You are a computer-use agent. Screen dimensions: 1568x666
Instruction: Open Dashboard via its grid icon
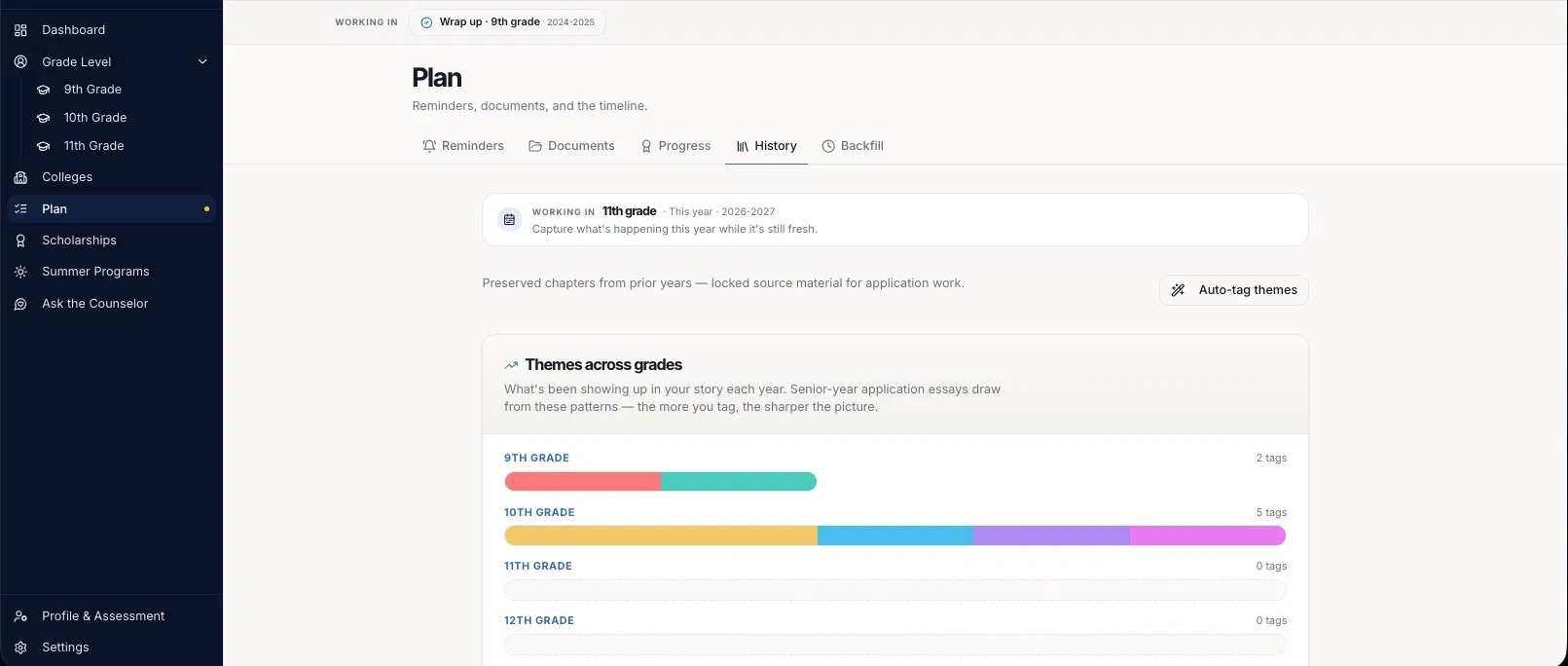point(20,30)
